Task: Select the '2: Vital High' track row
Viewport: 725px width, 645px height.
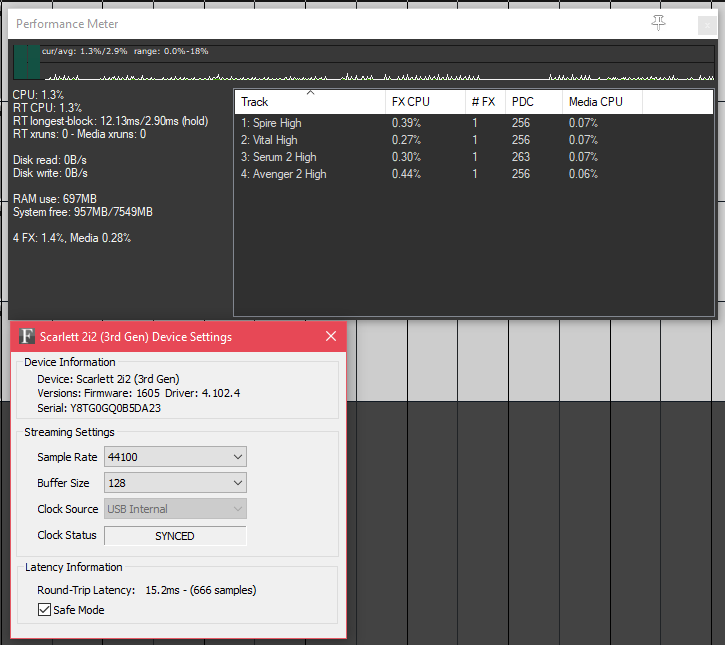Action: [x=473, y=140]
